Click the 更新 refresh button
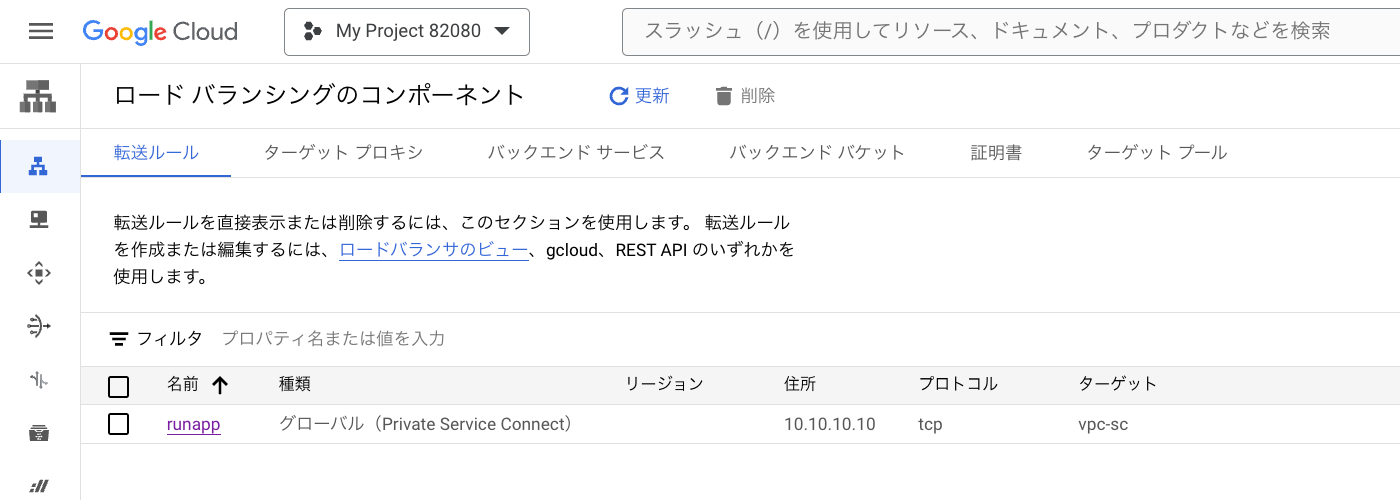Image resolution: width=1400 pixels, height=500 pixels. tap(639, 96)
